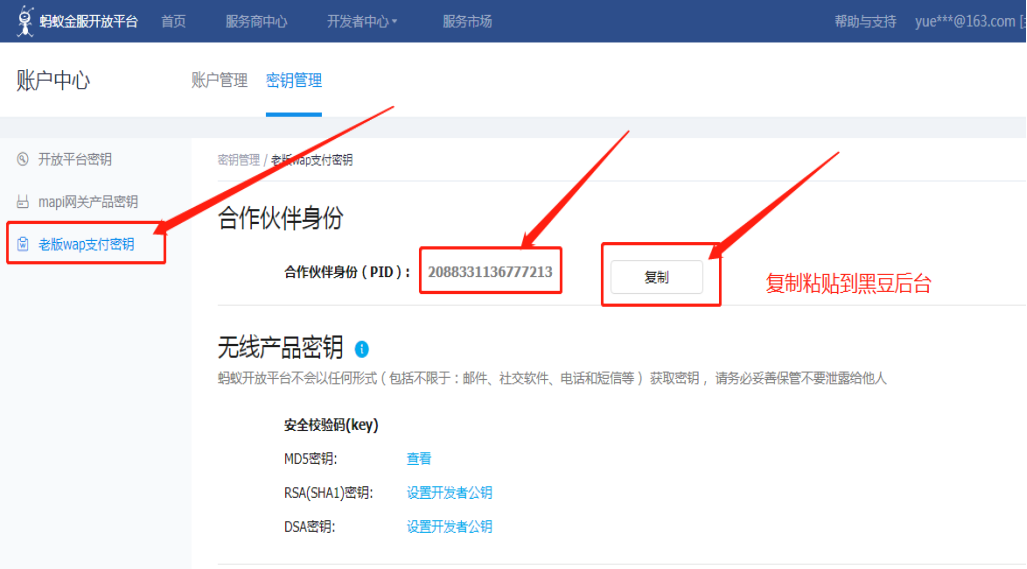Switch to the 账户管理 tab
The height and width of the screenshot is (569, 1027).
click(219, 81)
